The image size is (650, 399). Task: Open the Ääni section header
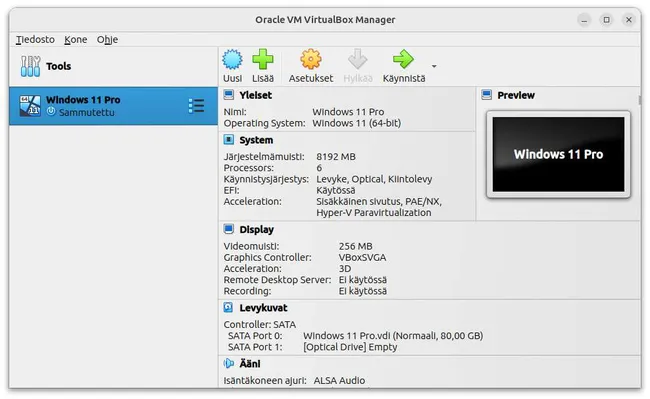250,364
